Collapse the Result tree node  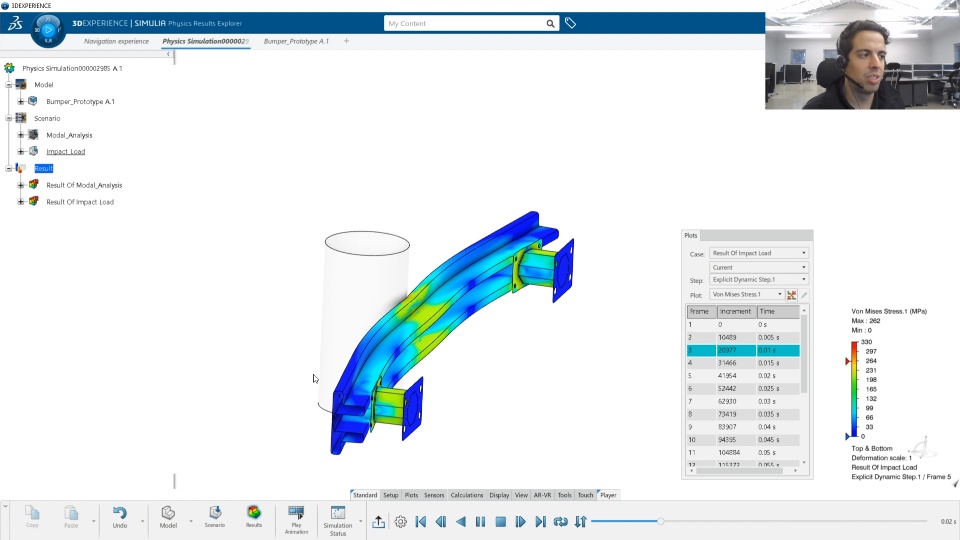9,168
